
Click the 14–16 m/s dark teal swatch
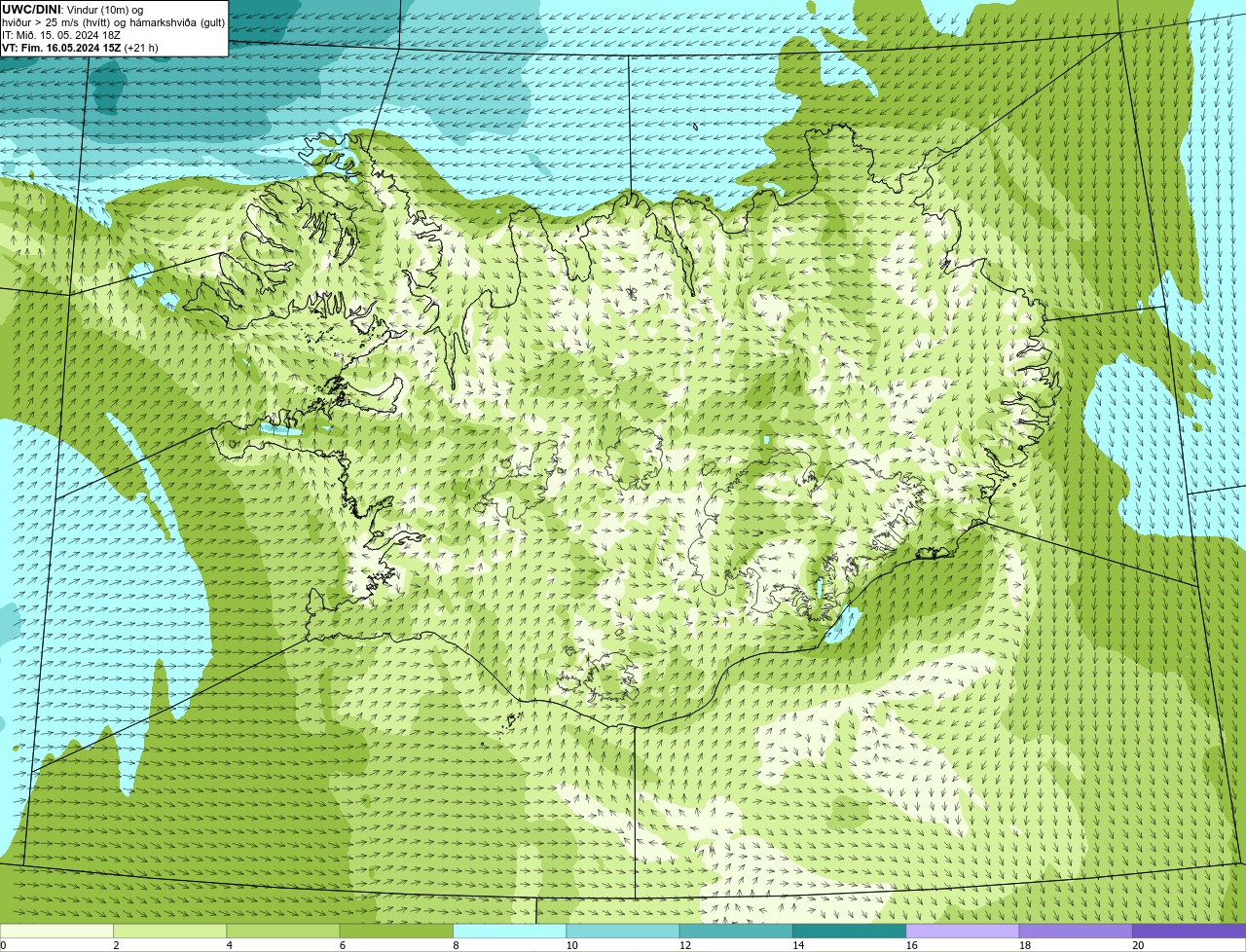point(850,932)
